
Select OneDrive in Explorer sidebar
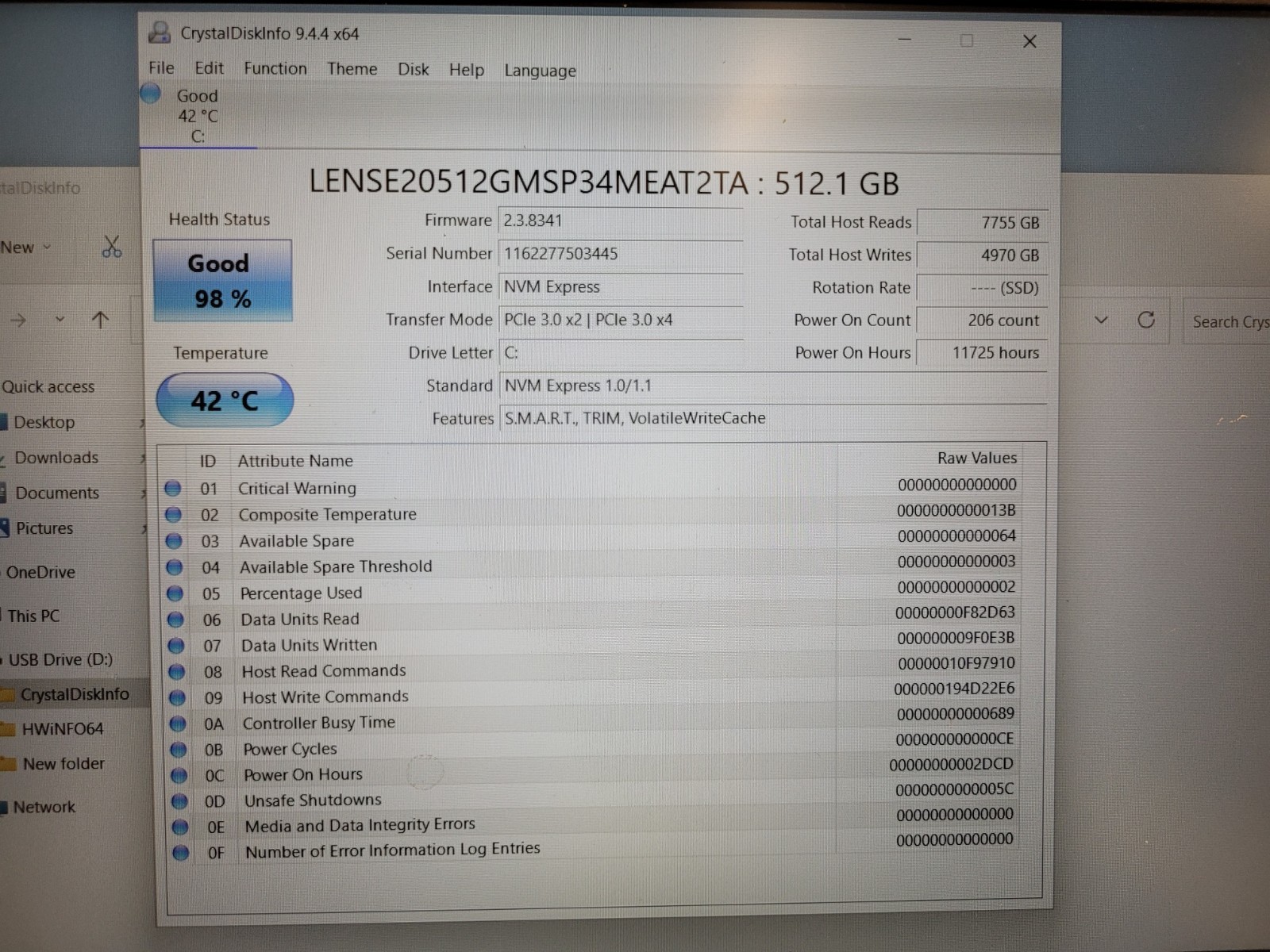(40, 572)
